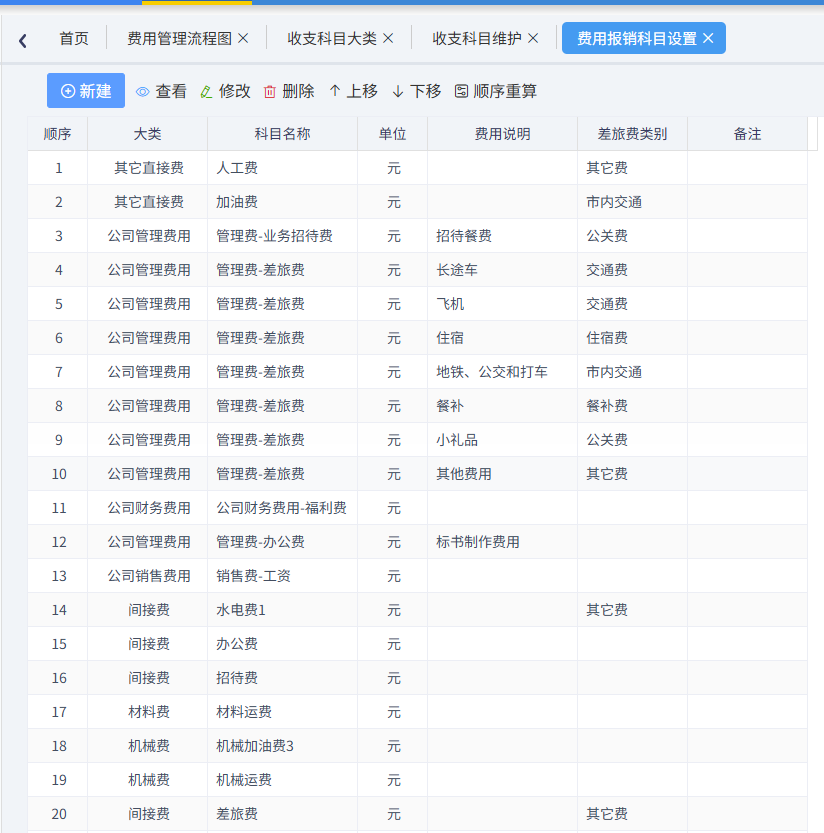Screen dimensions: 824x833
Task: Select the eye icon beside 查看
Action: [x=142, y=90]
